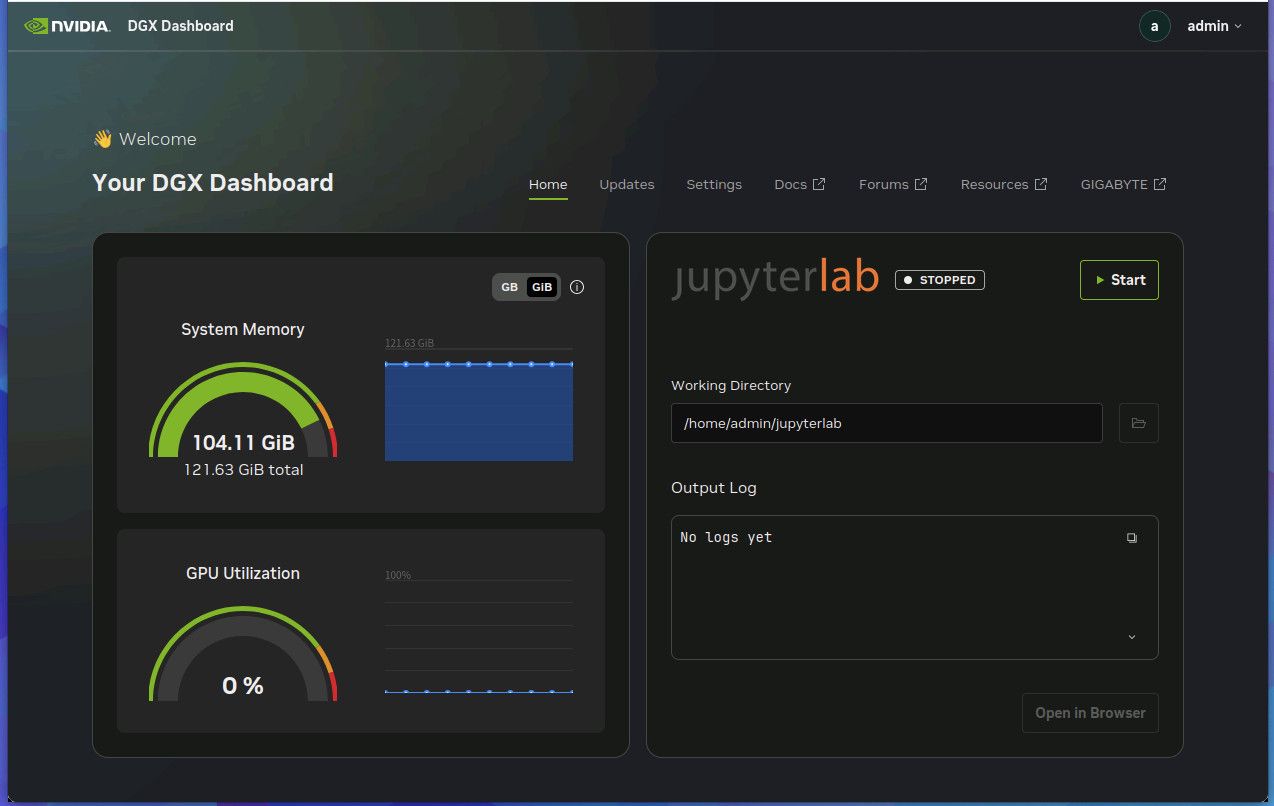Screen dimensions: 1274x806
Task: Click the System Memory gauge
Action: click(x=243, y=409)
